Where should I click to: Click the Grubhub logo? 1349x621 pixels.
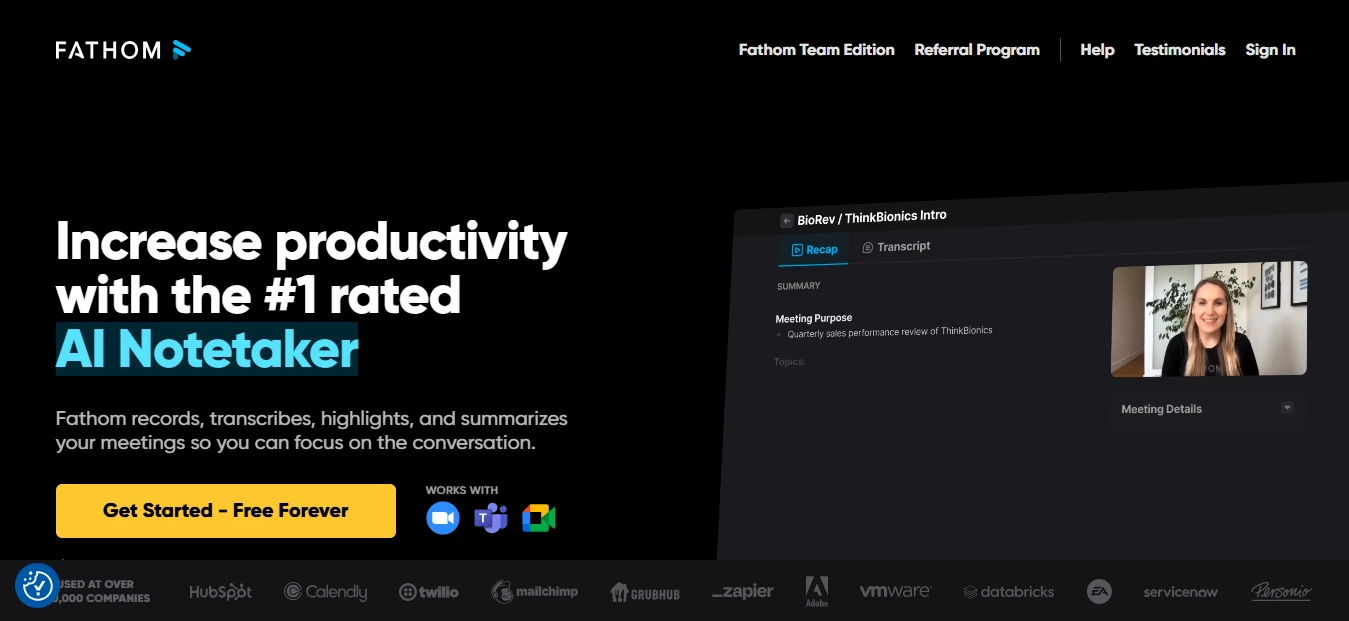[645, 593]
